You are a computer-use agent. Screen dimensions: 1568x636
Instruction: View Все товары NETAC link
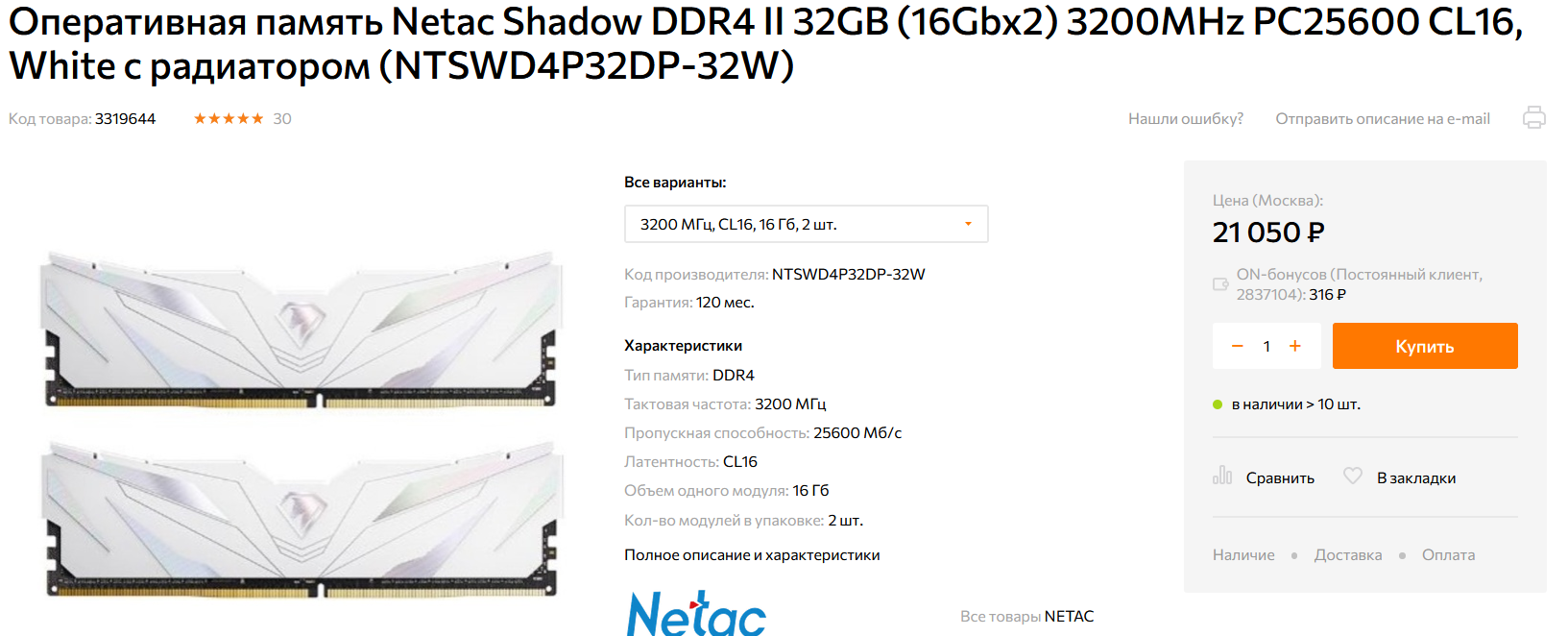1027,616
